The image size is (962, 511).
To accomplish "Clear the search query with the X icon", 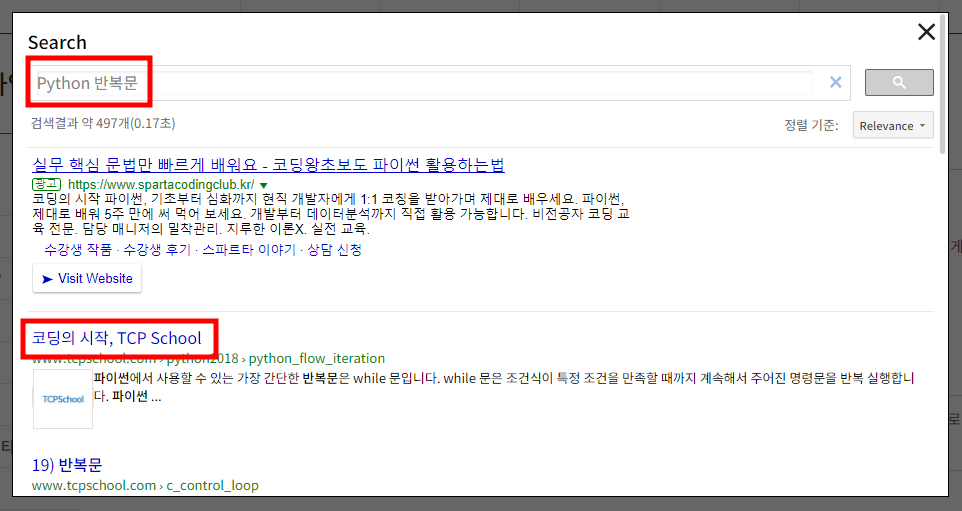I will pos(835,82).
